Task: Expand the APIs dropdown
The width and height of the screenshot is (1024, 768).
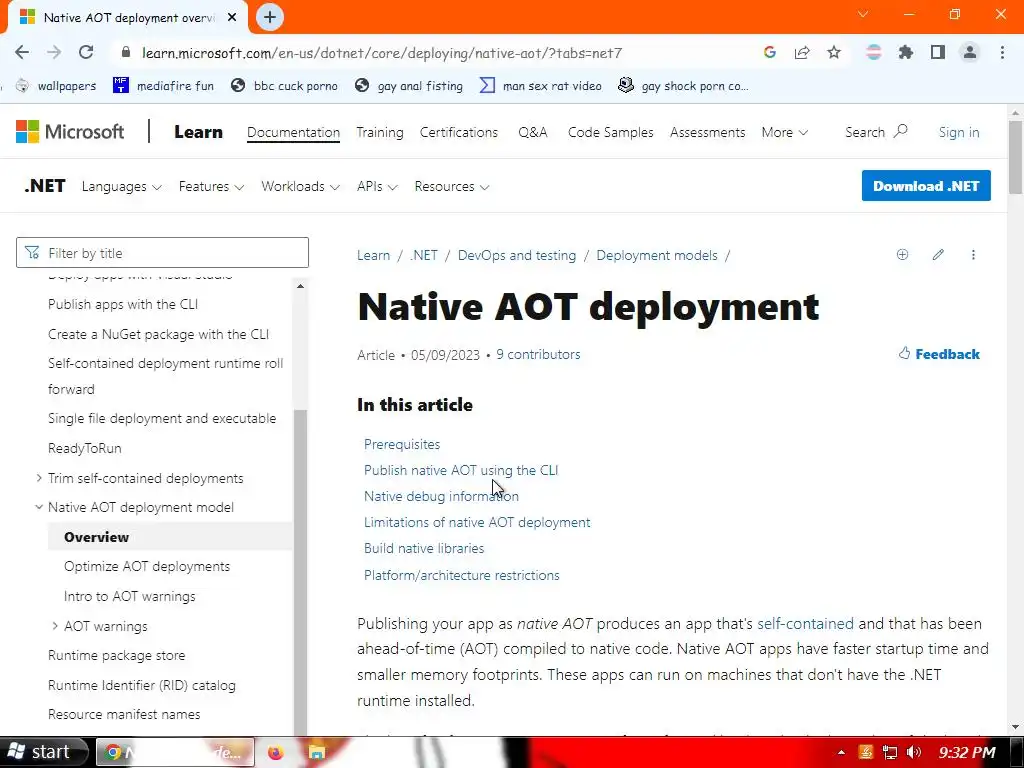Action: pyautogui.click(x=377, y=187)
